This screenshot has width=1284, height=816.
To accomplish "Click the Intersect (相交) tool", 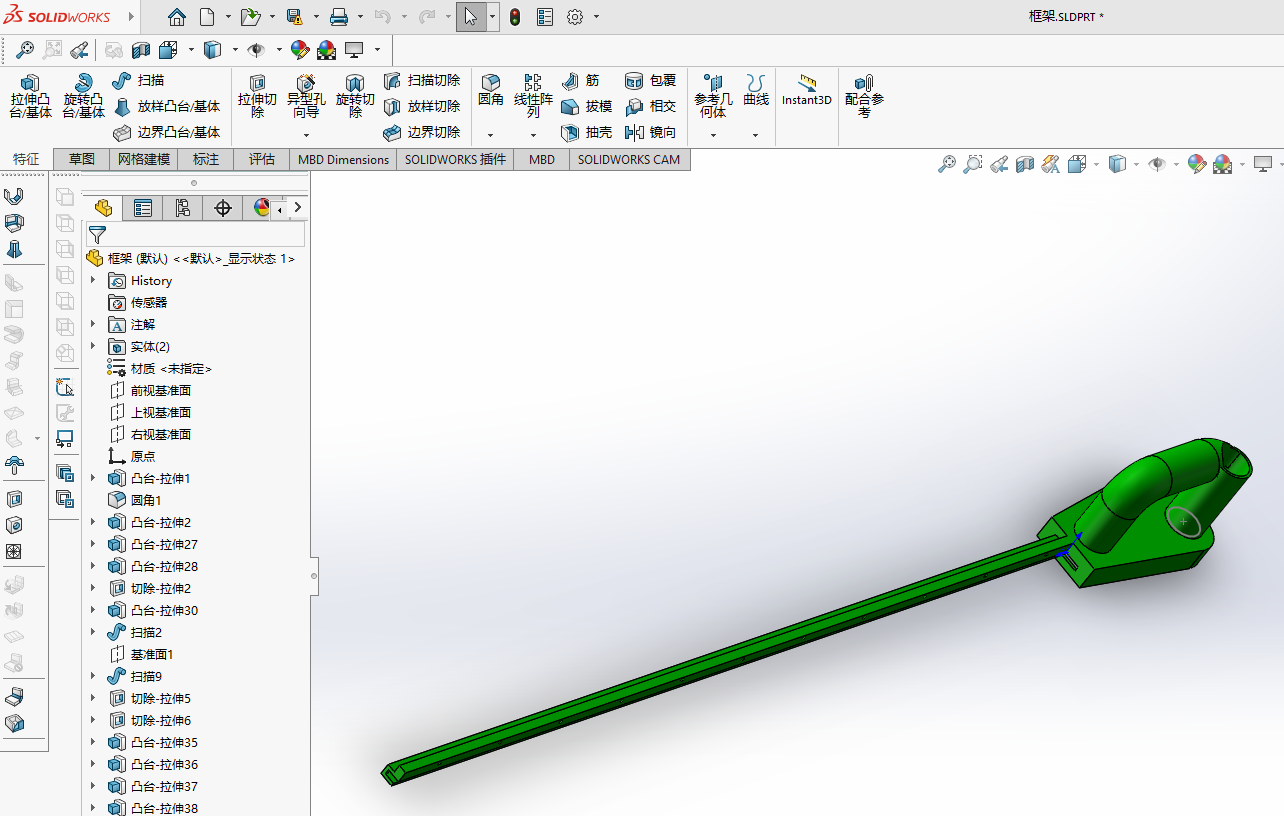I will [650, 107].
